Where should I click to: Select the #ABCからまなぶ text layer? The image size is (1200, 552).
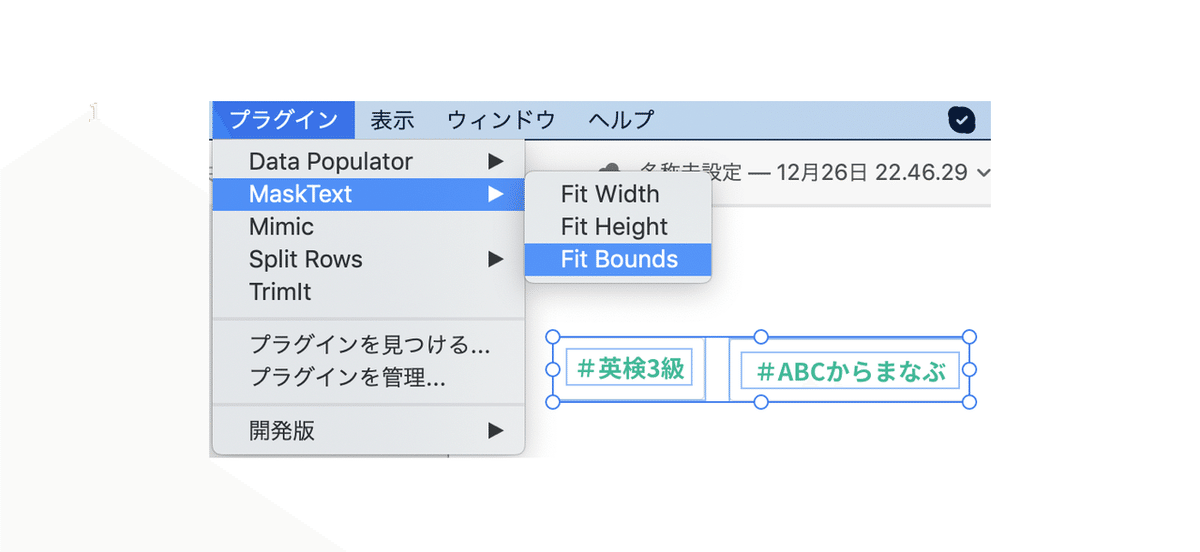(x=850, y=371)
